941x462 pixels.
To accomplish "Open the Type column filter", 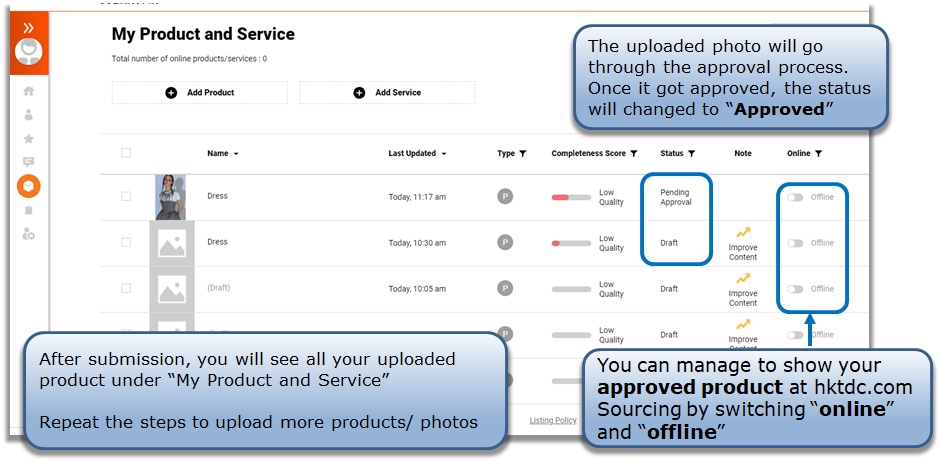I will (523, 154).
